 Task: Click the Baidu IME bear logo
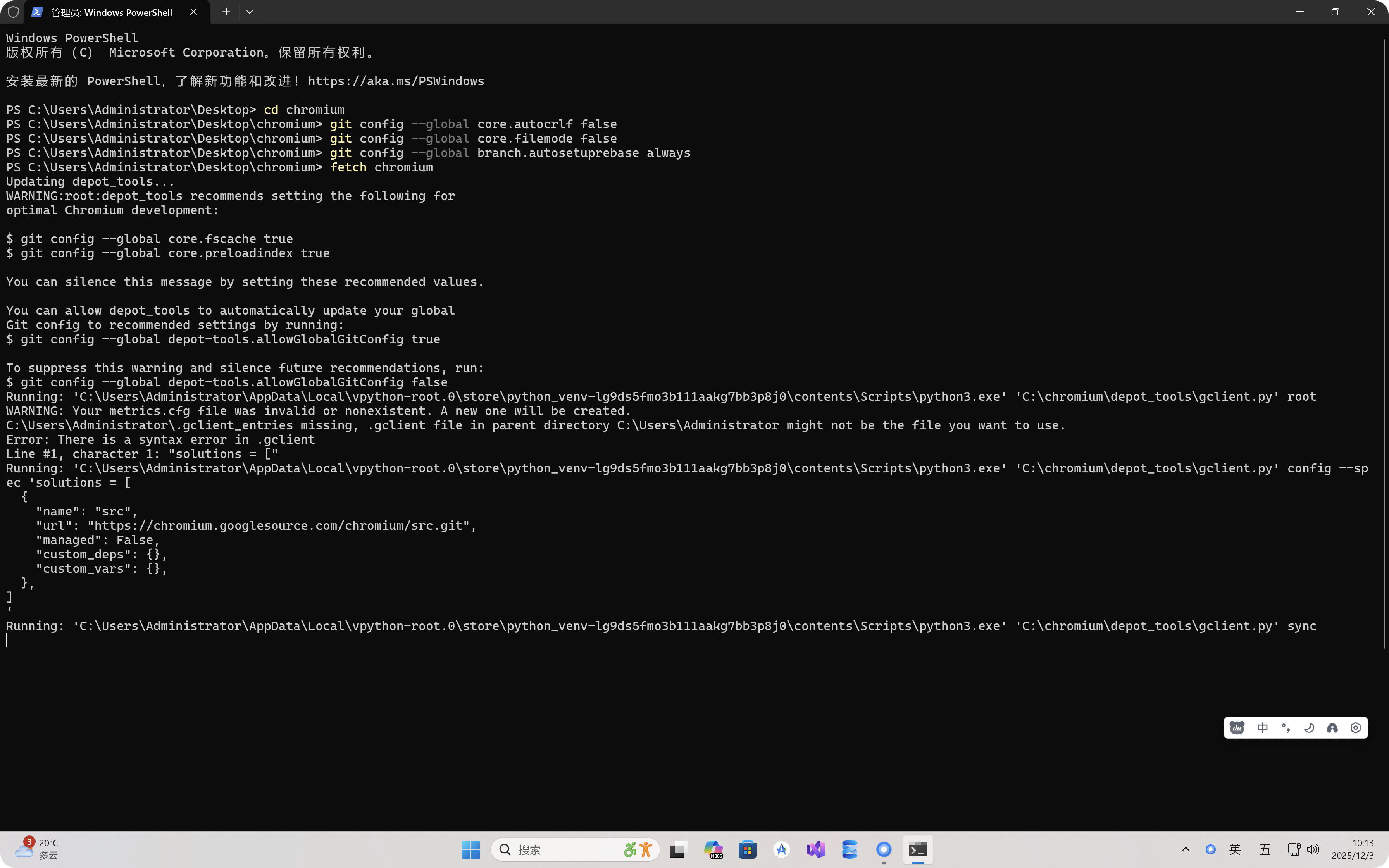click(1237, 728)
